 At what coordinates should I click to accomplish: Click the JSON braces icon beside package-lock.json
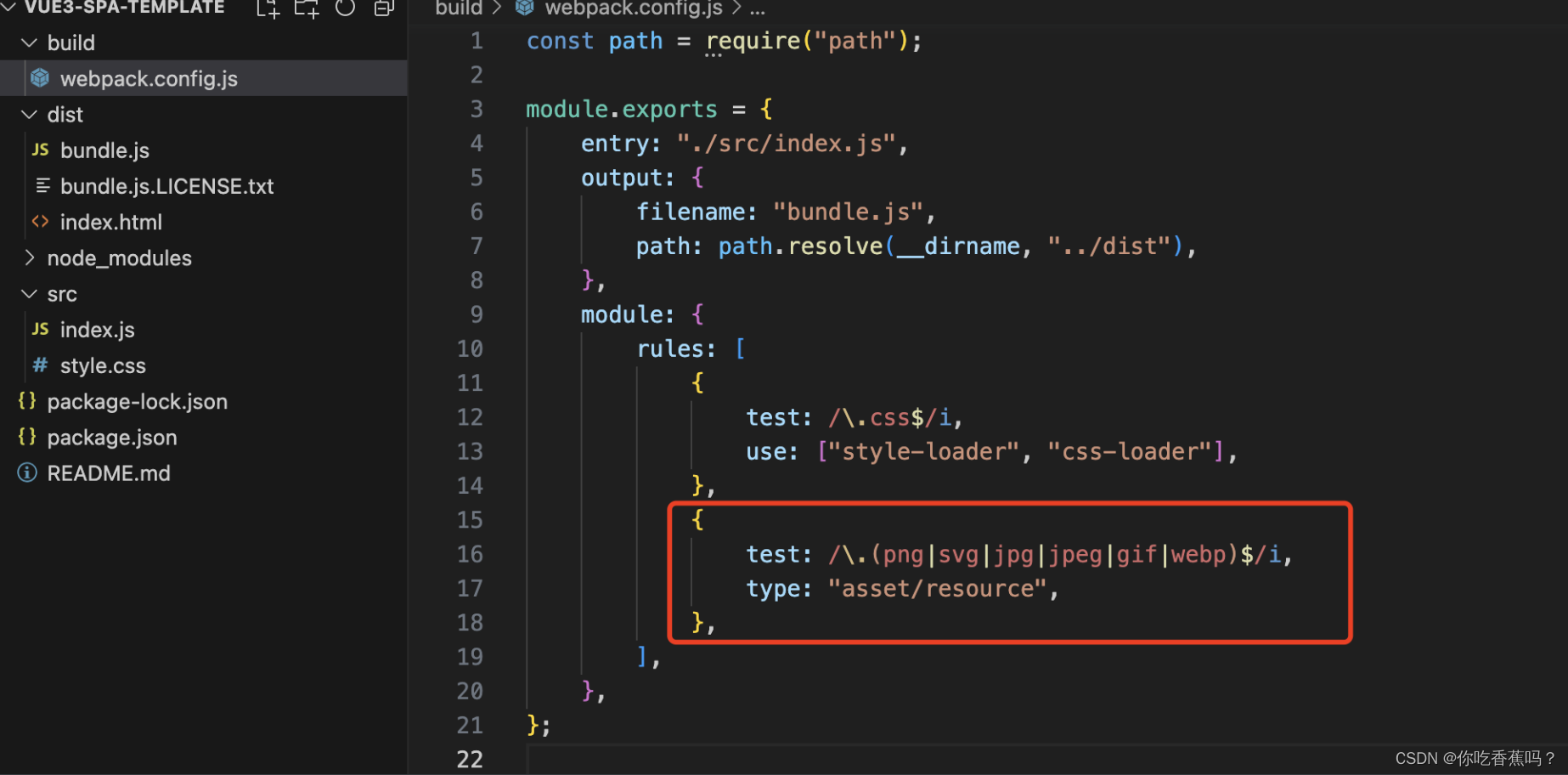27,400
